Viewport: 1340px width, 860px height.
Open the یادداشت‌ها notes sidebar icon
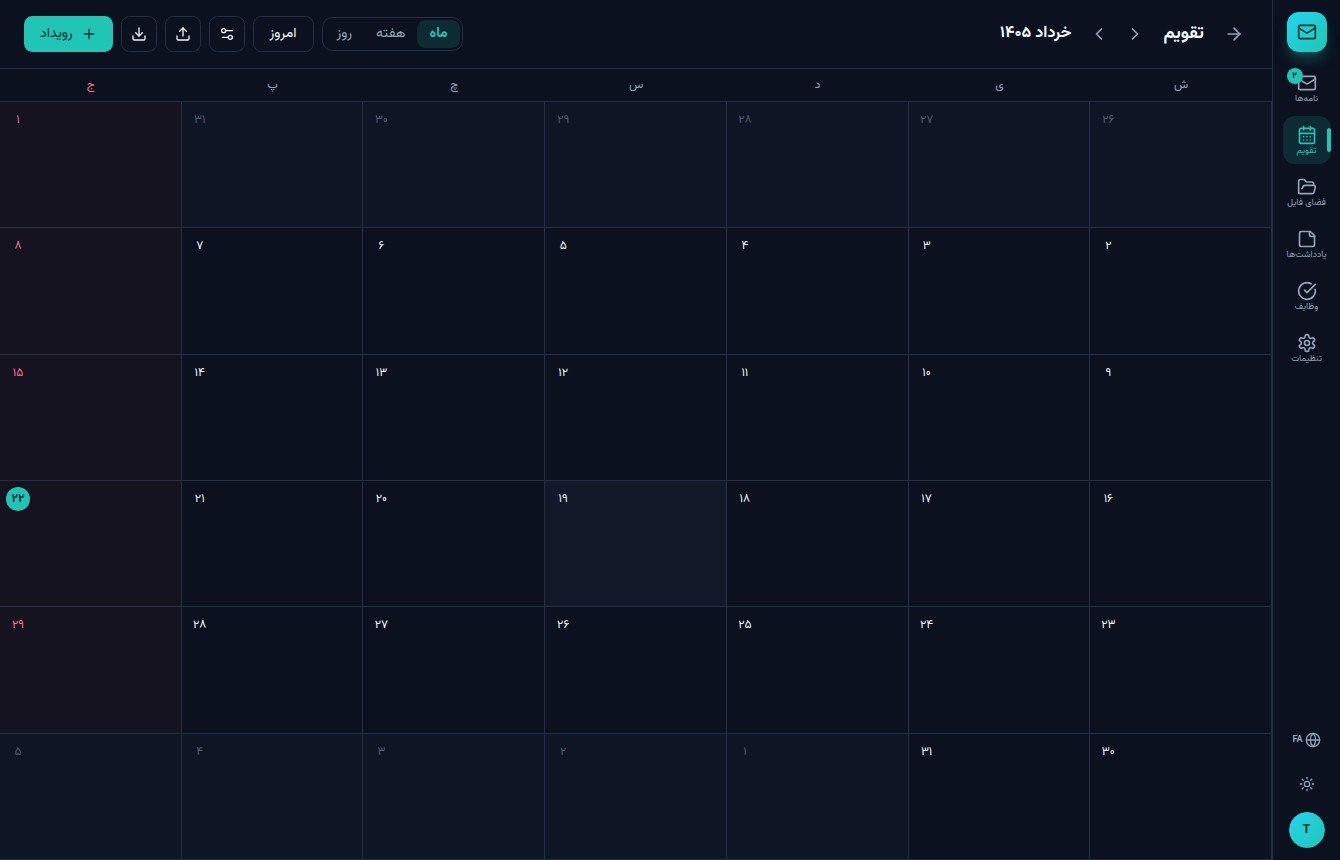[1306, 244]
